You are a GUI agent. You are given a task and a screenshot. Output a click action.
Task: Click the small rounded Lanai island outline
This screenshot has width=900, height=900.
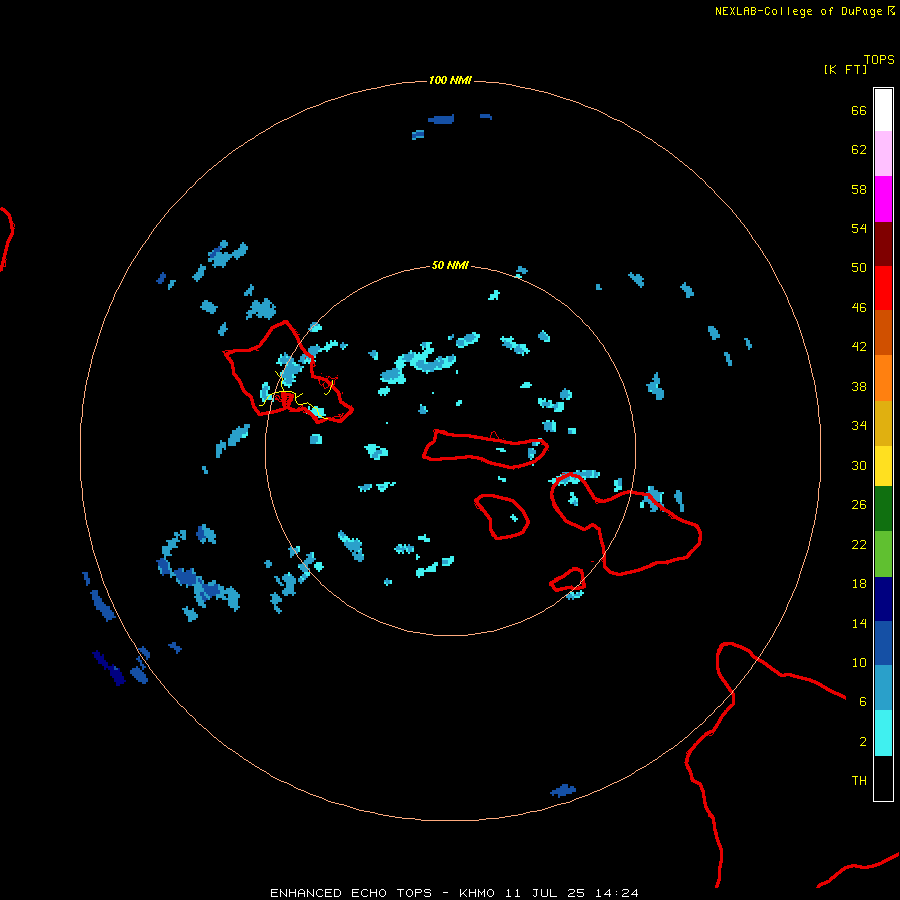(502, 517)
